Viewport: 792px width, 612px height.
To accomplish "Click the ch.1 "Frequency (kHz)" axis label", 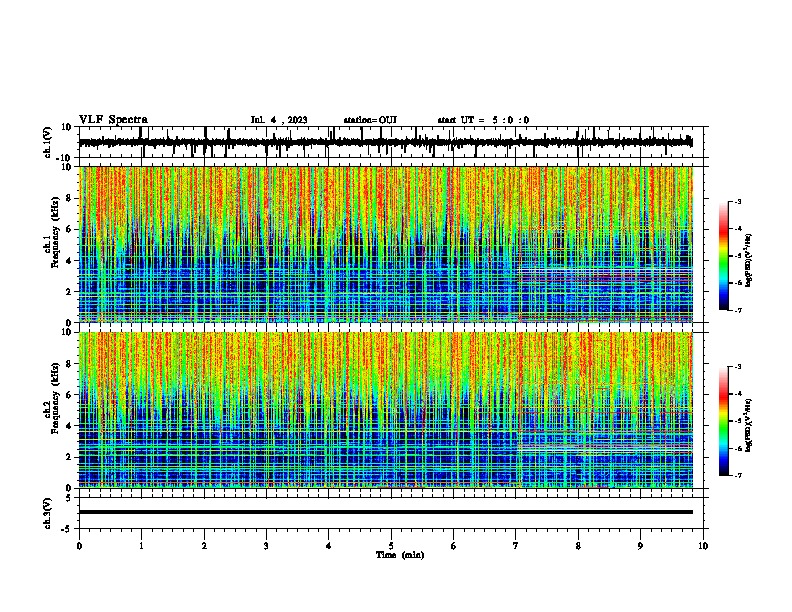I will coord(55,233).
